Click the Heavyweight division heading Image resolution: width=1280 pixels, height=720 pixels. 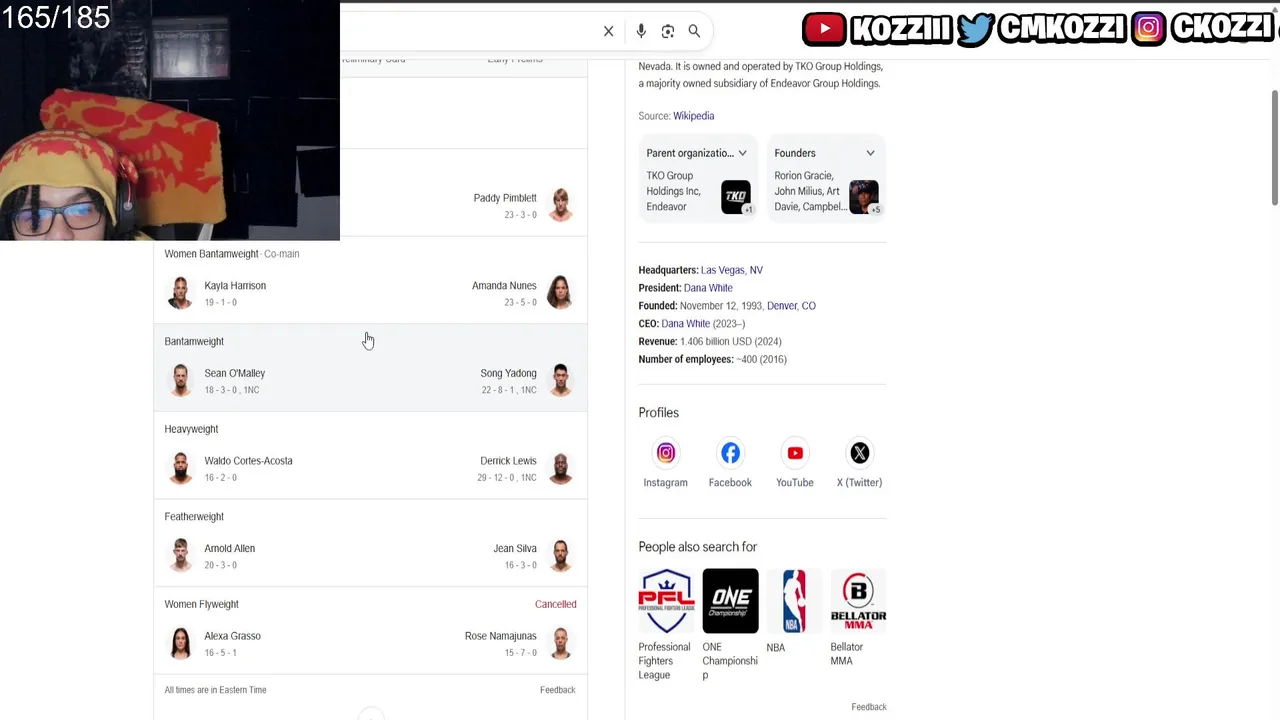(191, 429)
